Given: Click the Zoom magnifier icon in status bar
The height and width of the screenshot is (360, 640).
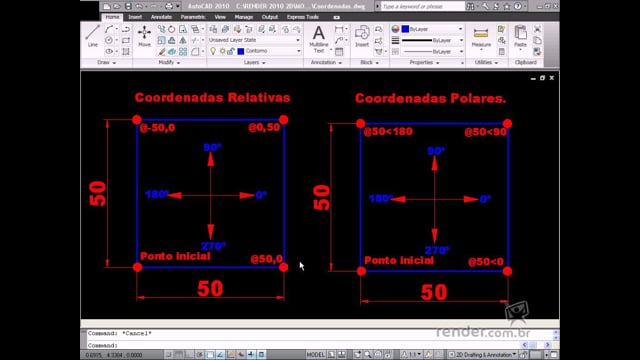Looking at the screenshot, I should tap(368, 354).
